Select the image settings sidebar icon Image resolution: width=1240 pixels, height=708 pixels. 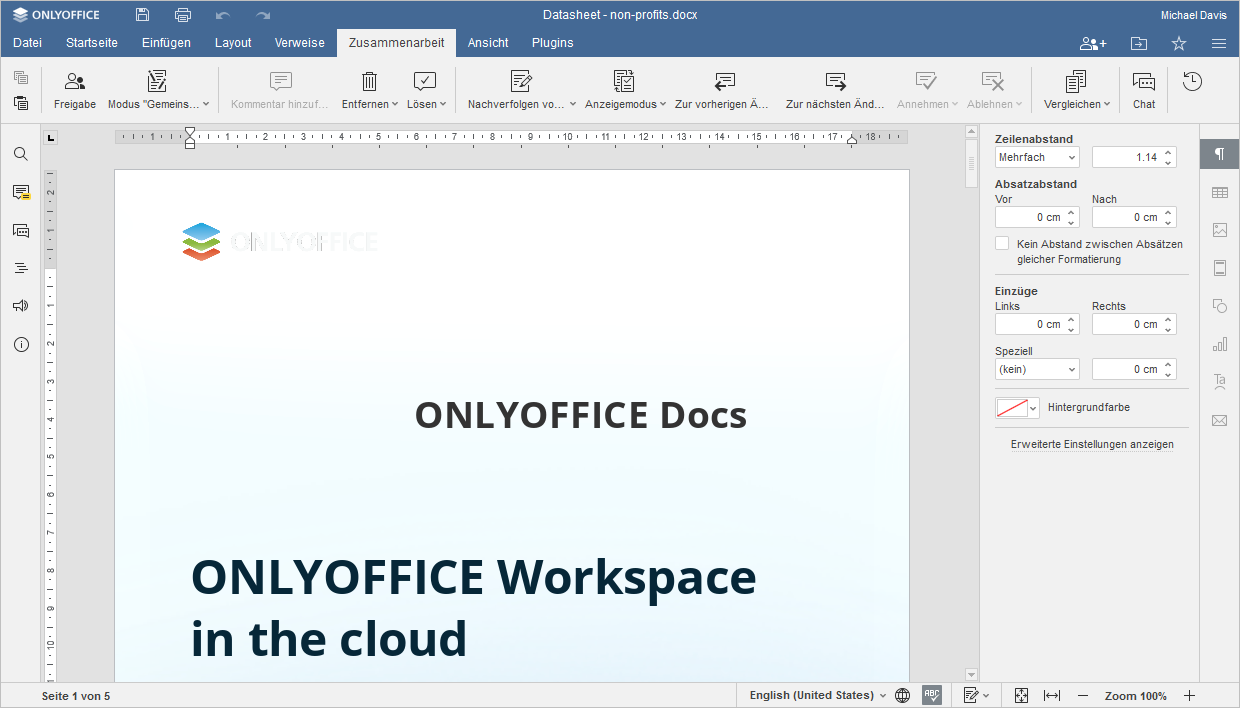tap(1220, 230)
